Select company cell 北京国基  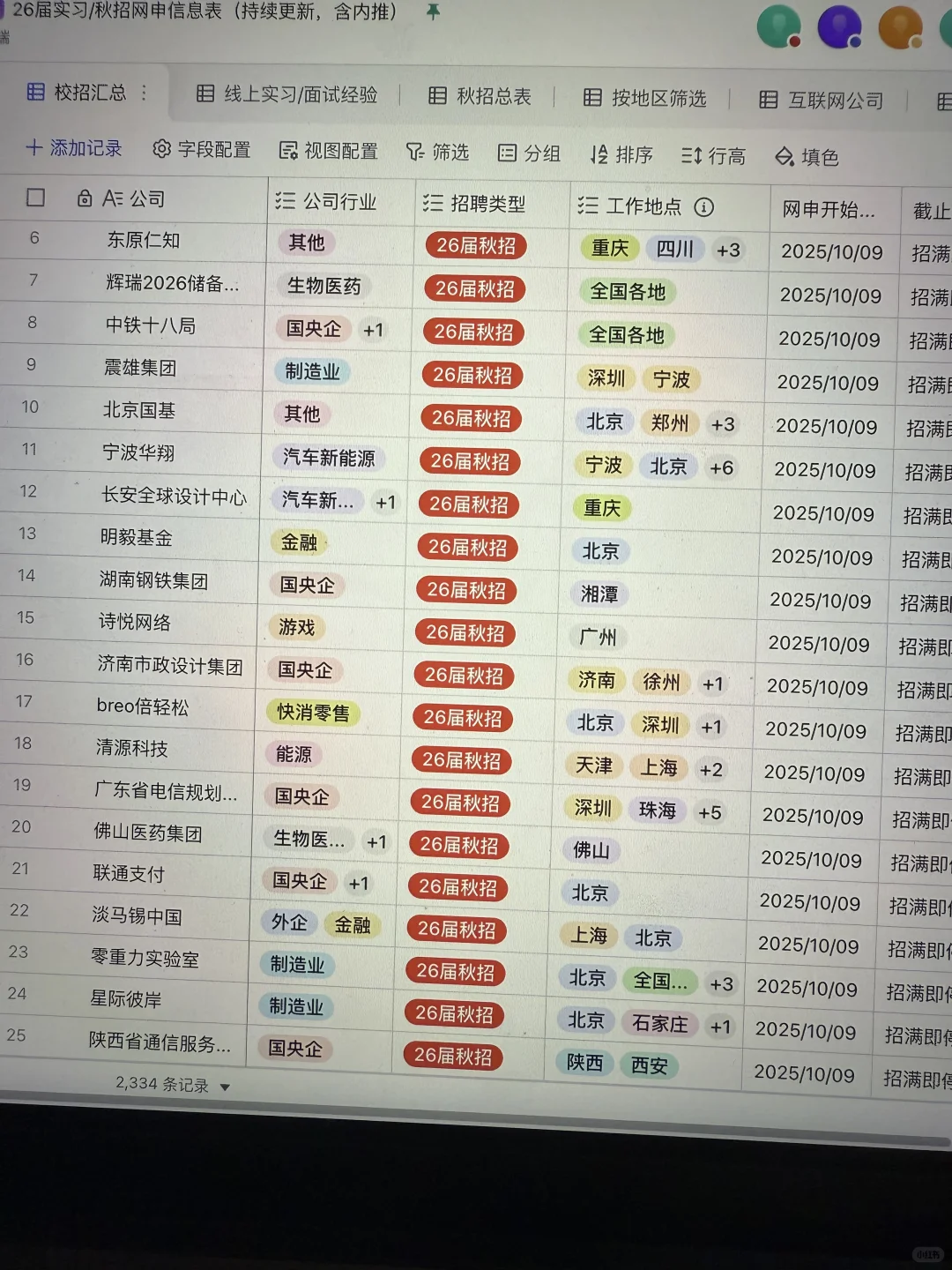138,410
